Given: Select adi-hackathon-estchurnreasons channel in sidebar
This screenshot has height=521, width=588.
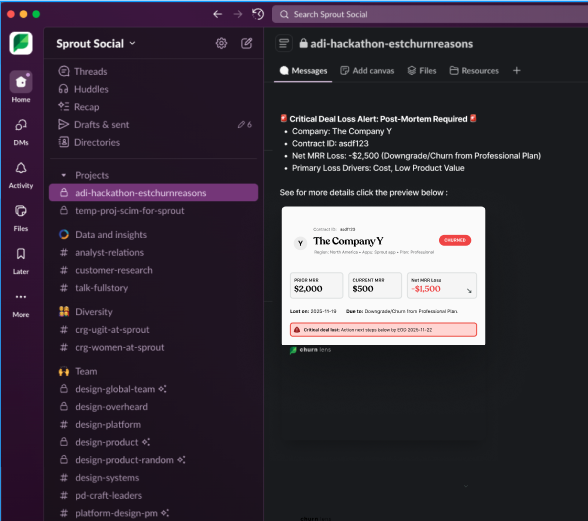Looking at the screenshot, I should (154, 193).
